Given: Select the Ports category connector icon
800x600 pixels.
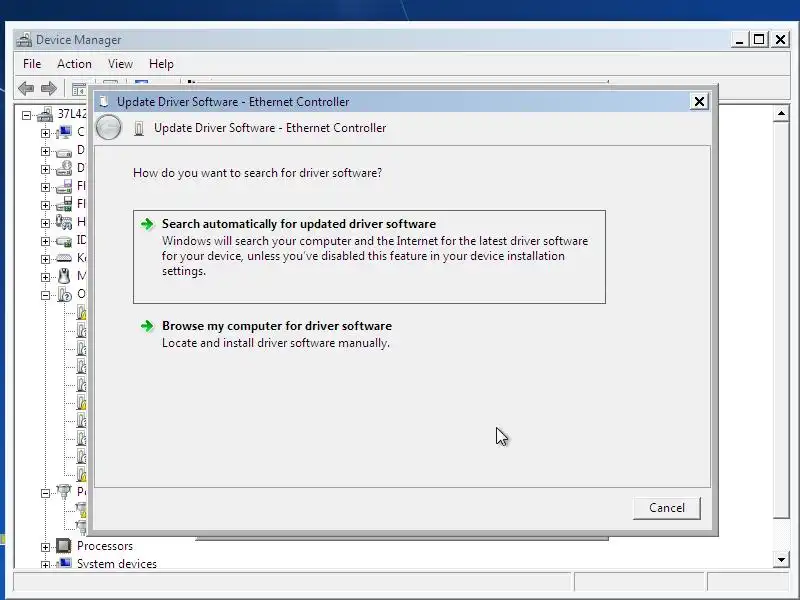Looking at the screenshot, I should point(64,492).
